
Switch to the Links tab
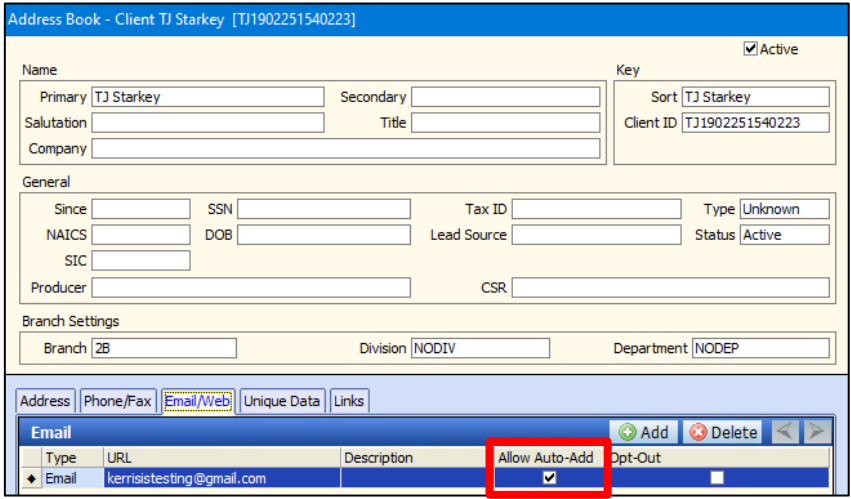[x=349, y=401]
